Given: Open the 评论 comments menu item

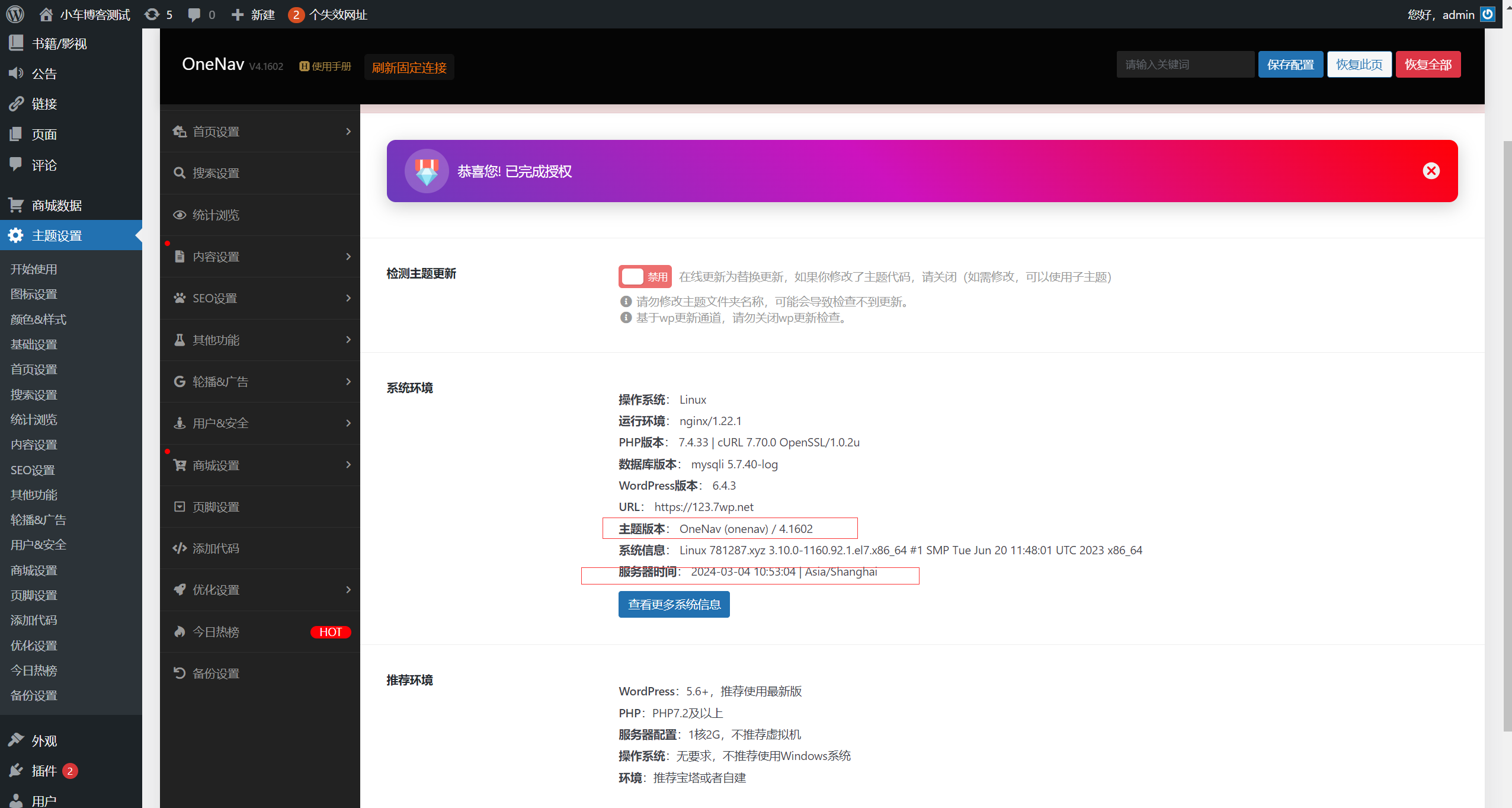Looking at the screenshot, I should point(71,165).
